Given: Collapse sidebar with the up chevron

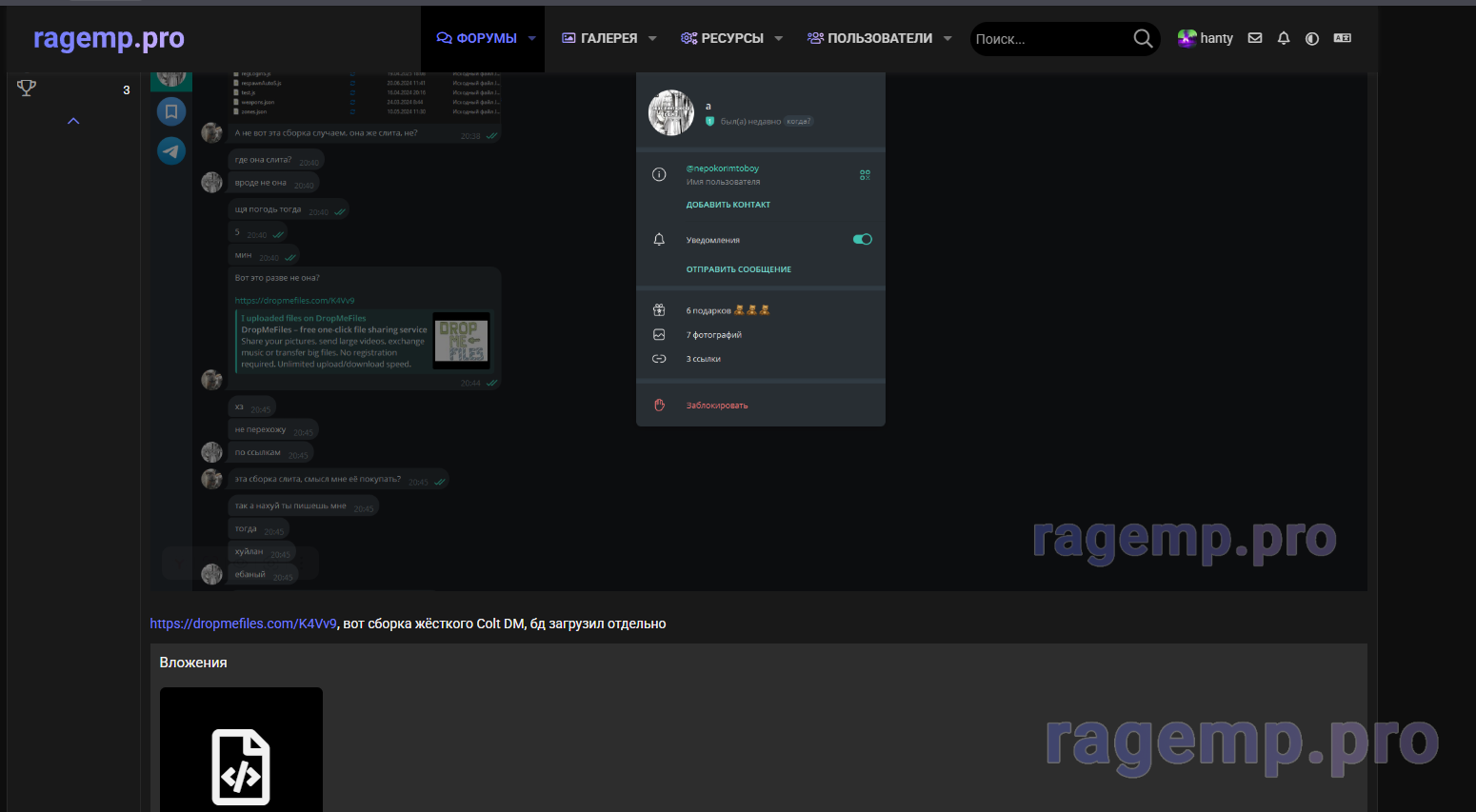Looking at the screenshot, I should point(73,121).
